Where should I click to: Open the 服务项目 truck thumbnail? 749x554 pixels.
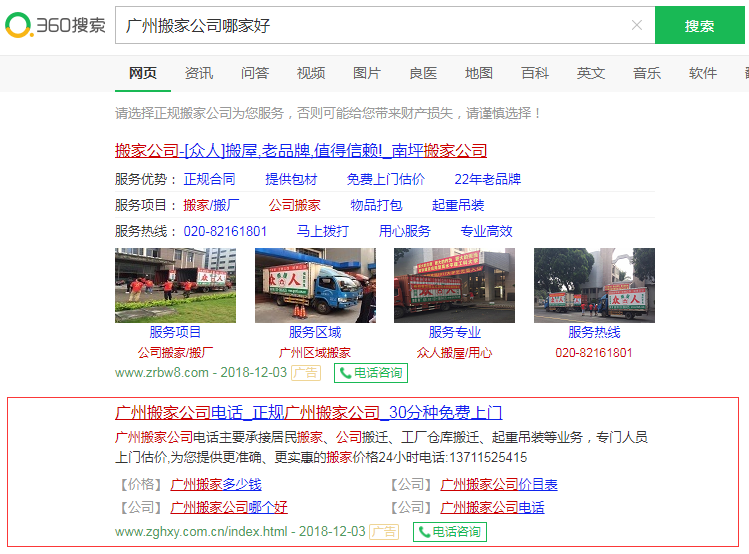175,285
